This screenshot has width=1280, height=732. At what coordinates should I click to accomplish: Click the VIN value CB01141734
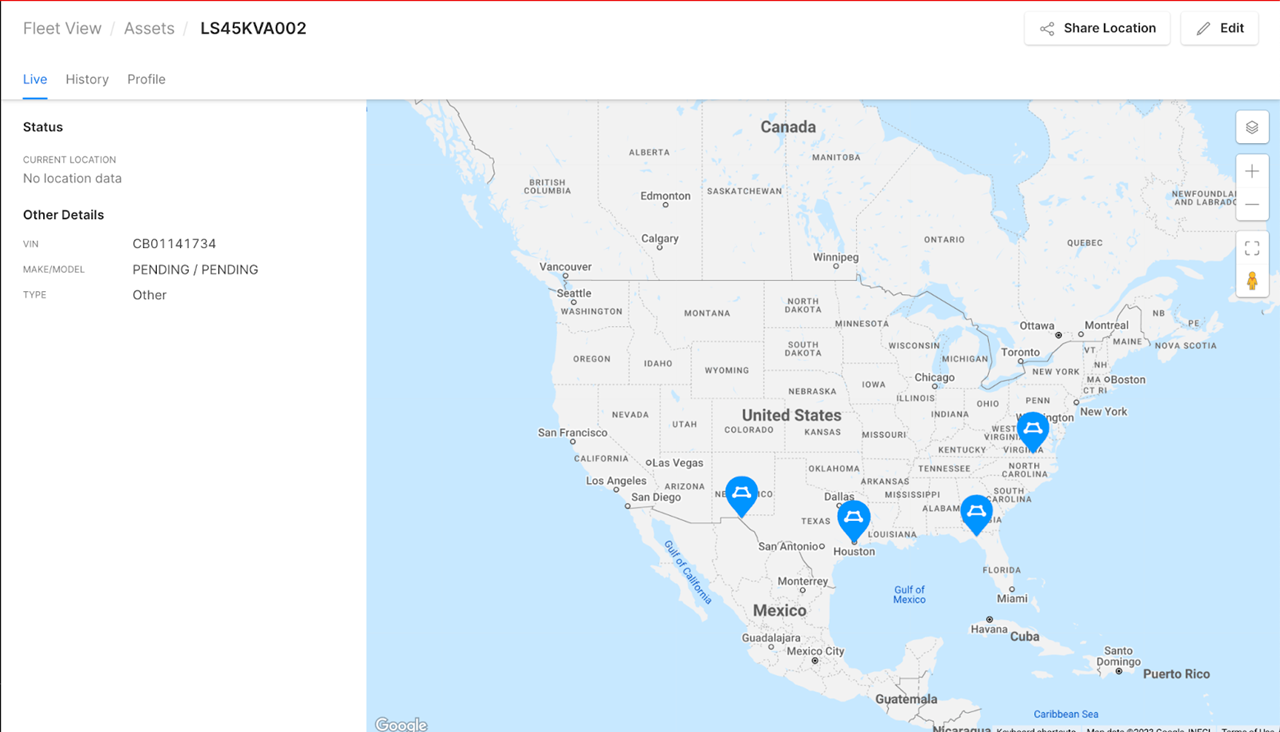pos(174,243)
